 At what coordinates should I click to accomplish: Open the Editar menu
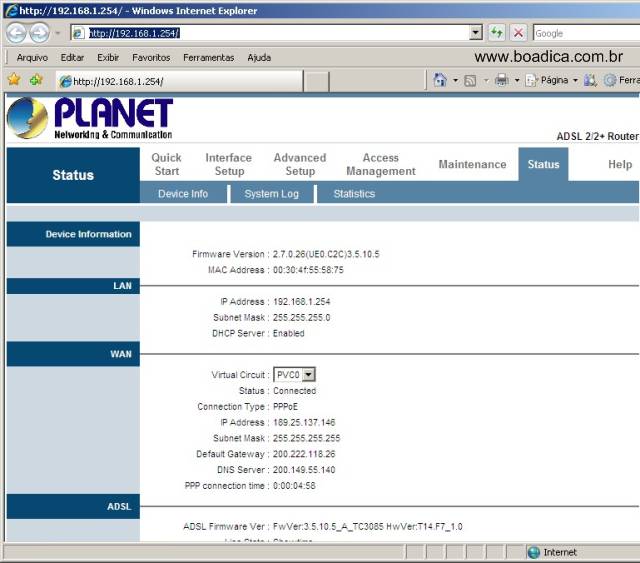(x=72, y=58)
